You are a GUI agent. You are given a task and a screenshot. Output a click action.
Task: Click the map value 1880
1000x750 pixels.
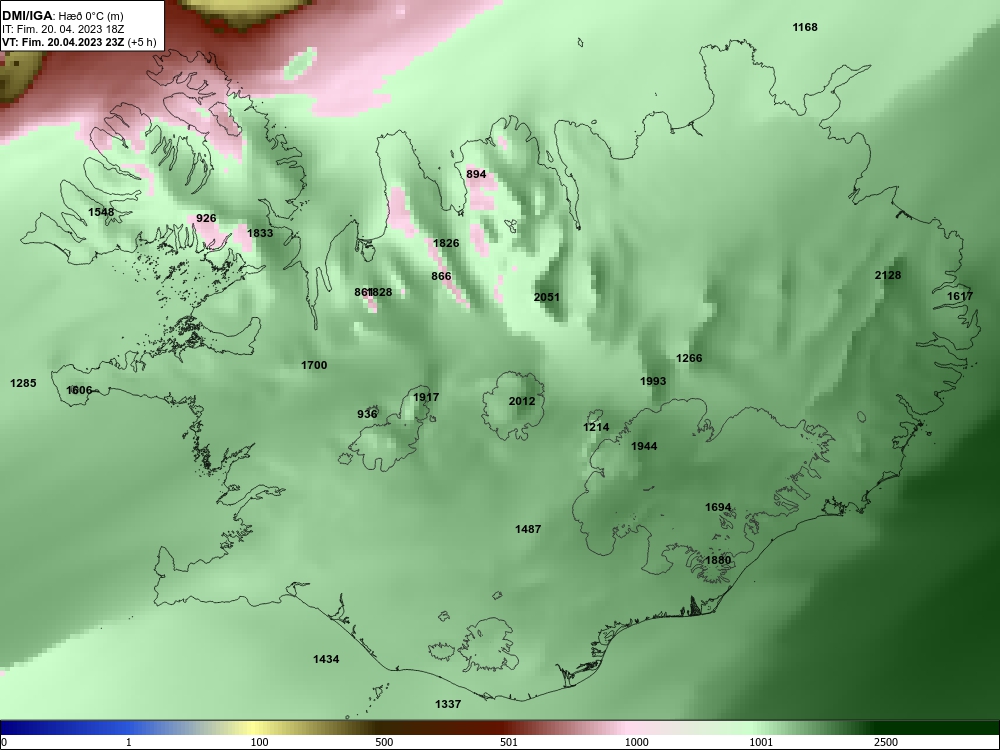[x=718, y=560]
